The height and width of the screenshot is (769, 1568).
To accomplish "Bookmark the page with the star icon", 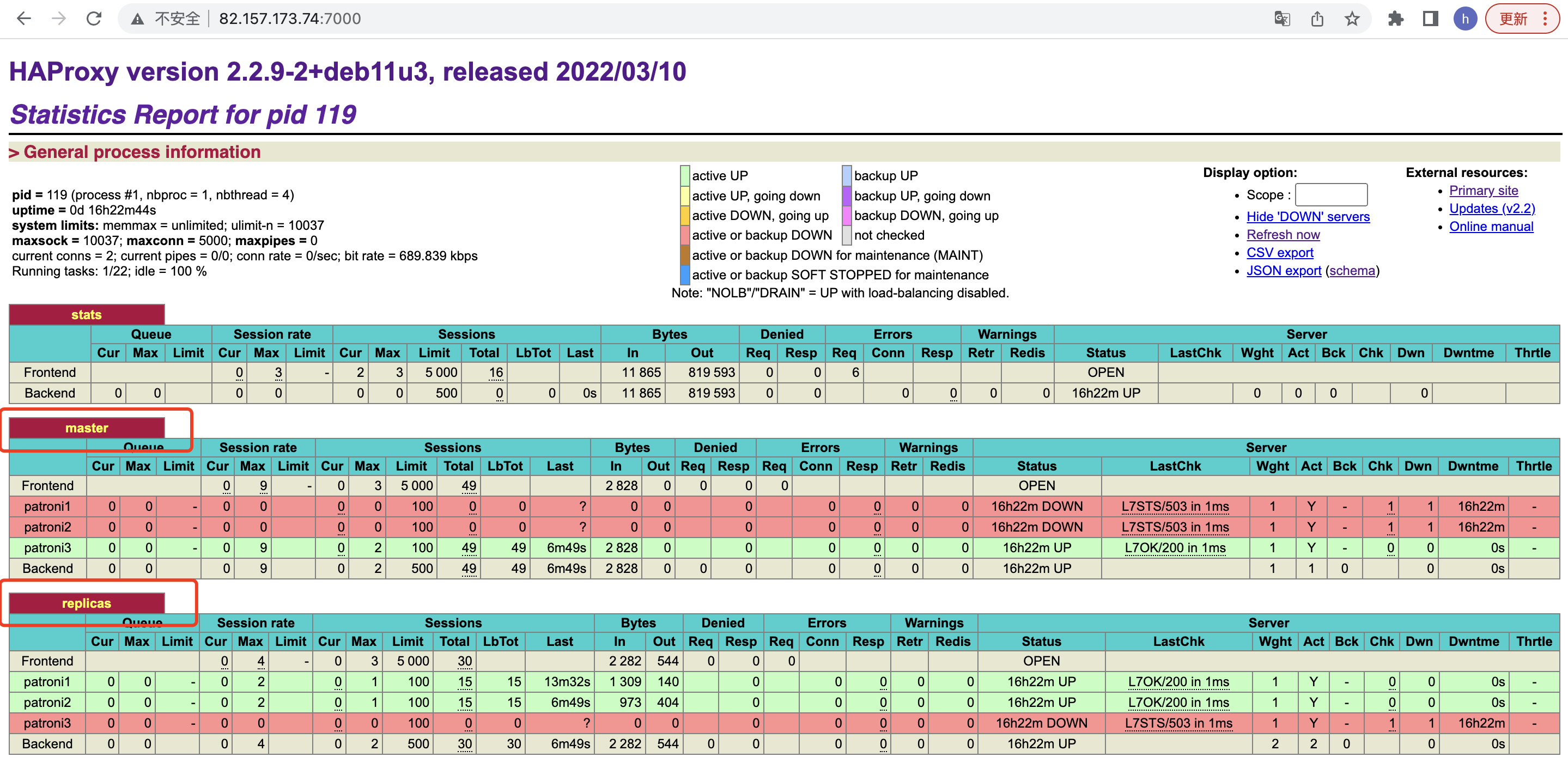I will [x=1352, y=19].
